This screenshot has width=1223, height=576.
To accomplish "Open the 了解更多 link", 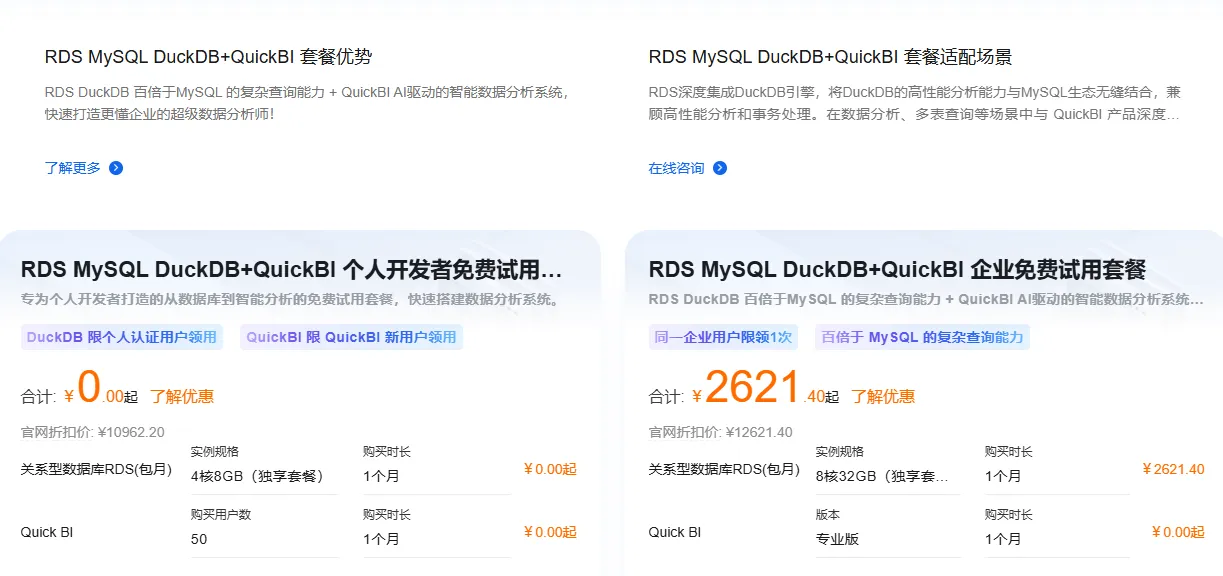I will point(73,168).
